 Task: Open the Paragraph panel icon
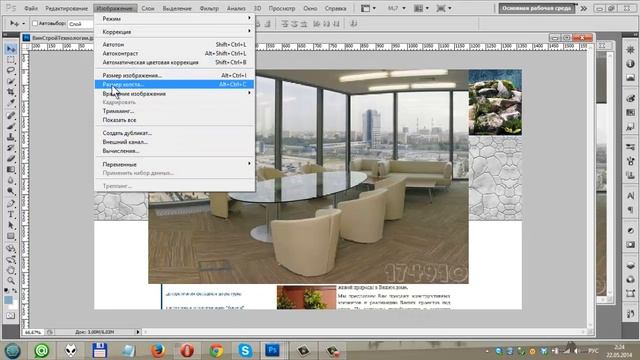pos(631,210)
